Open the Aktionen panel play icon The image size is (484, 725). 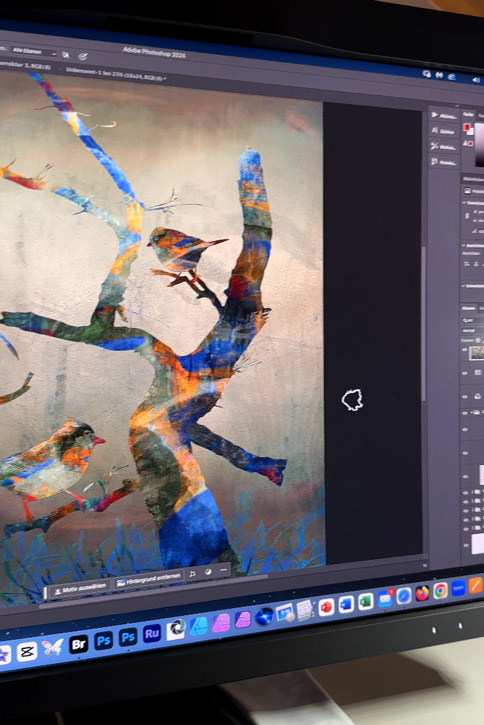click(x=435, y=115)
